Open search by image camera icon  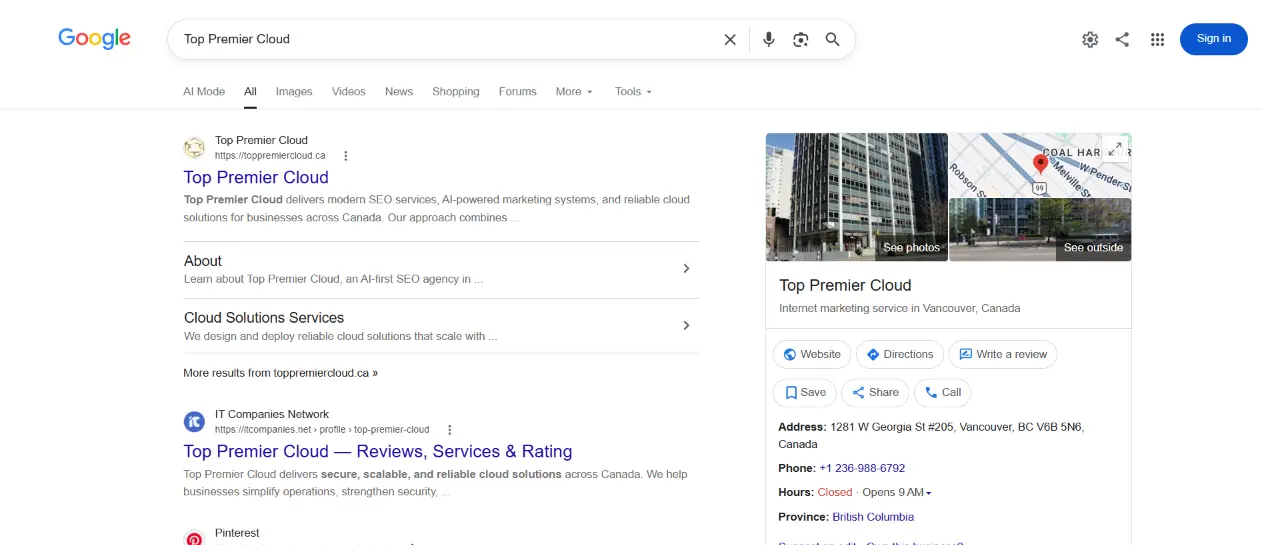click(800, 39)
